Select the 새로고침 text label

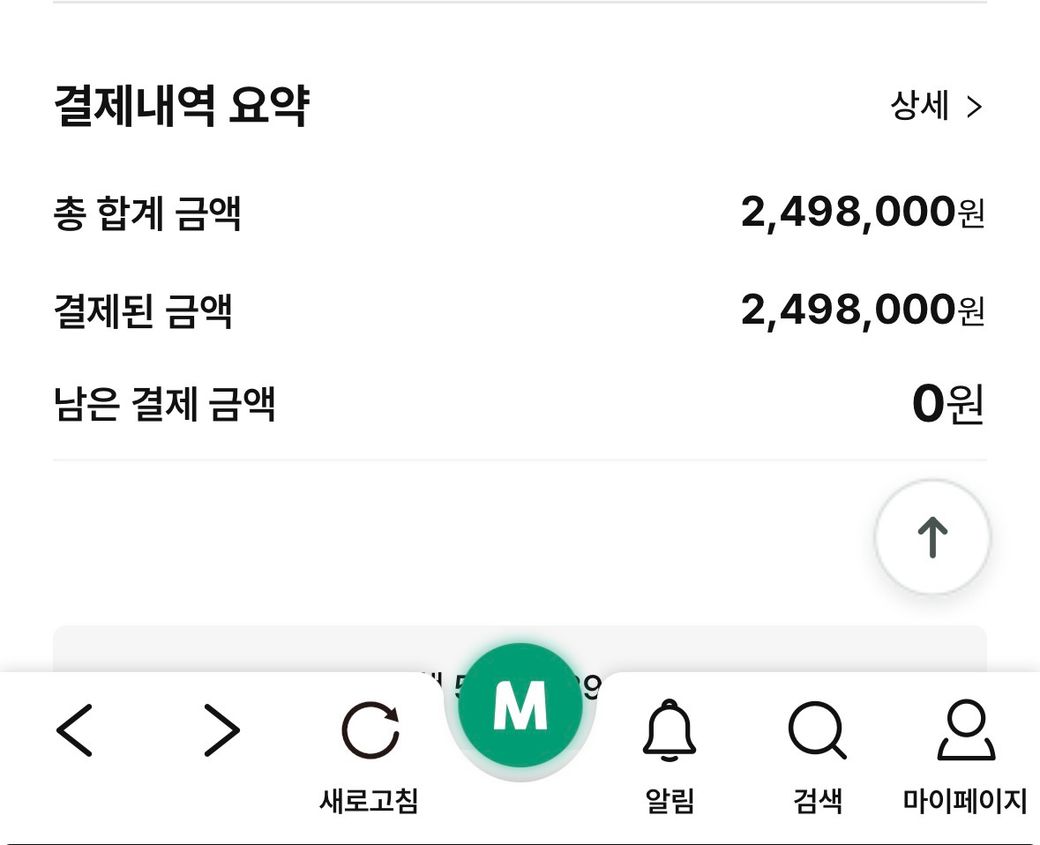pos(369,800)
